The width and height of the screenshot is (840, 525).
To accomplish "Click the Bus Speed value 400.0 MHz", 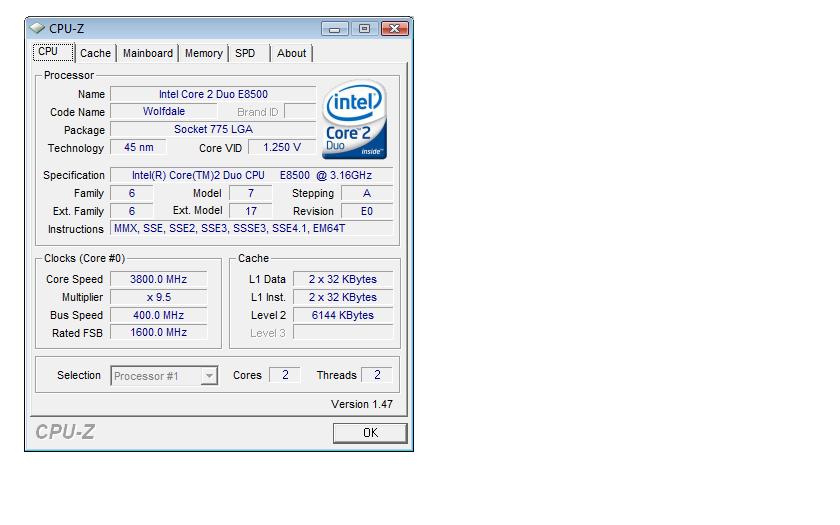I will (x=159, y=315).
